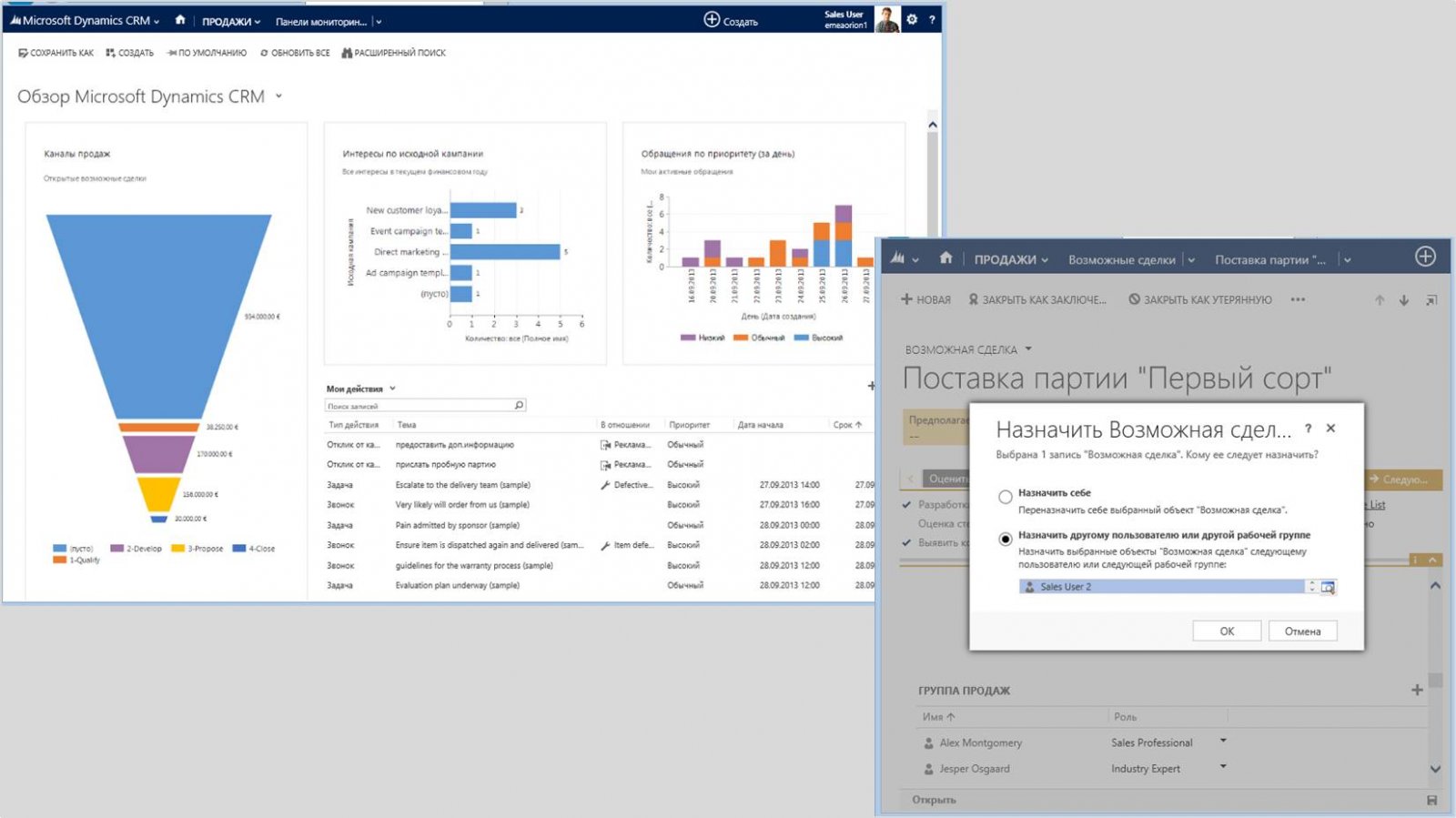This screenshot has width=1456, height=818.
Task: Click lookup search icon beside Sales User 2
Action: pyautogui.click(x=1328, y=587)
